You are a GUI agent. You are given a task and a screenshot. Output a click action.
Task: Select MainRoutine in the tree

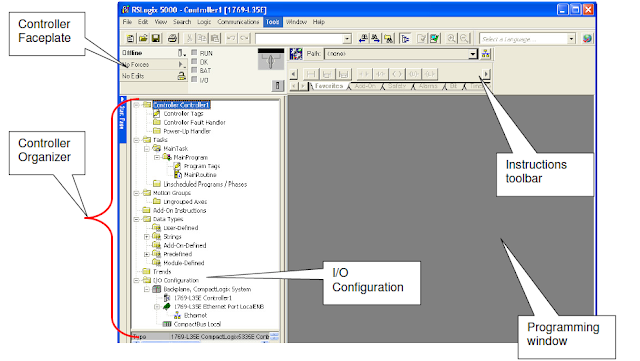point(200,175)
